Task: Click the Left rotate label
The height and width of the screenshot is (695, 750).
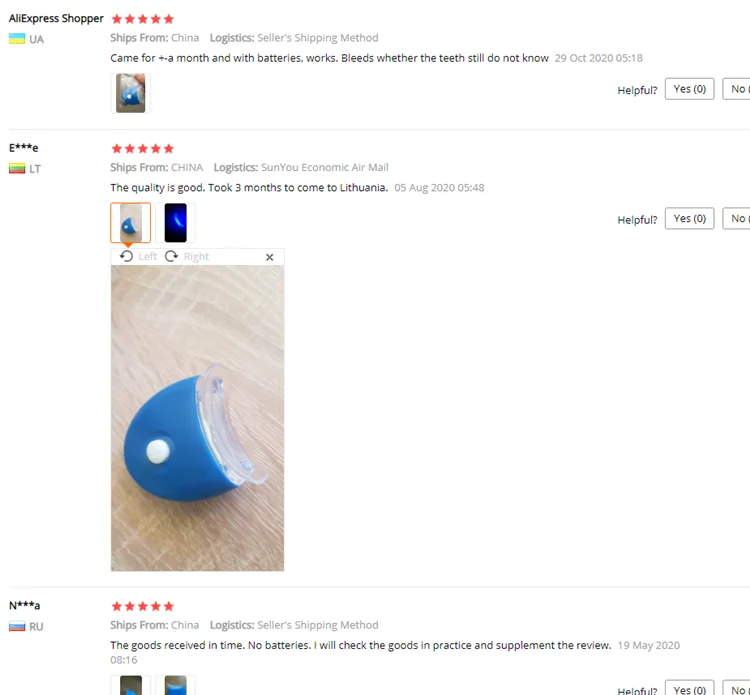Action: point(147,256)
